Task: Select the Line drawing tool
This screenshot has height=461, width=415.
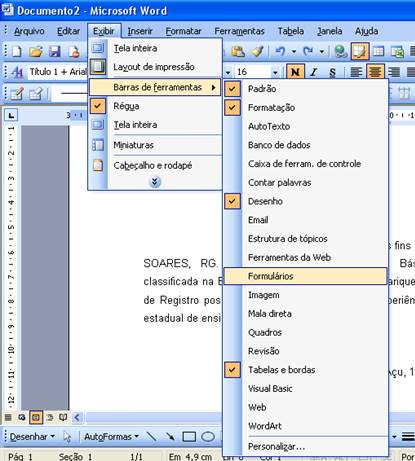Action: click(x=152, y=436)
